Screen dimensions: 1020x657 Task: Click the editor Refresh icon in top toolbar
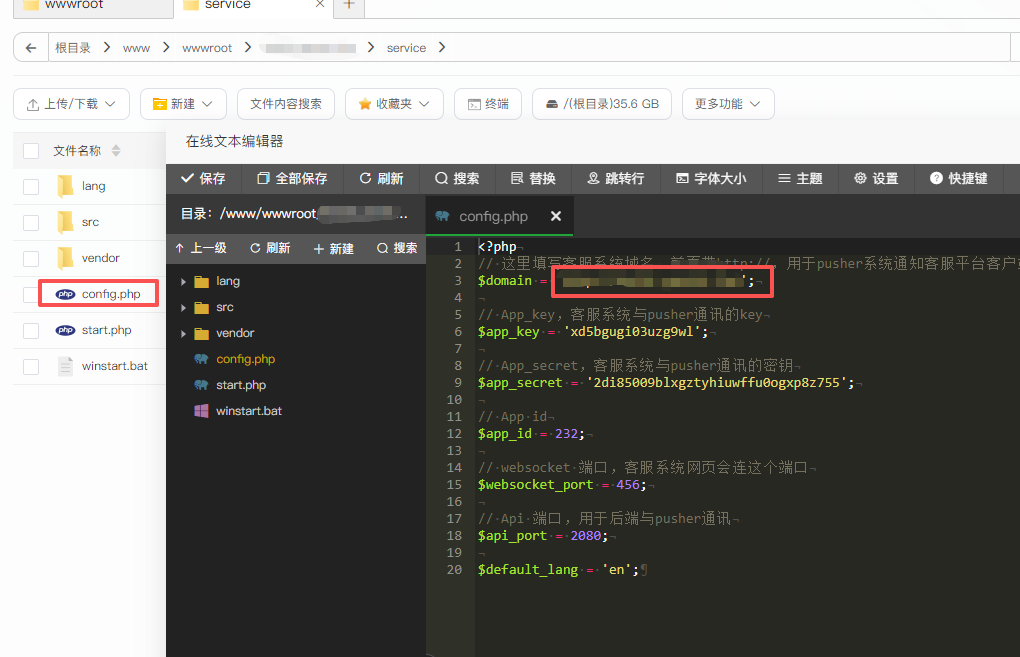pyautogui.click(x=365, y=178)
